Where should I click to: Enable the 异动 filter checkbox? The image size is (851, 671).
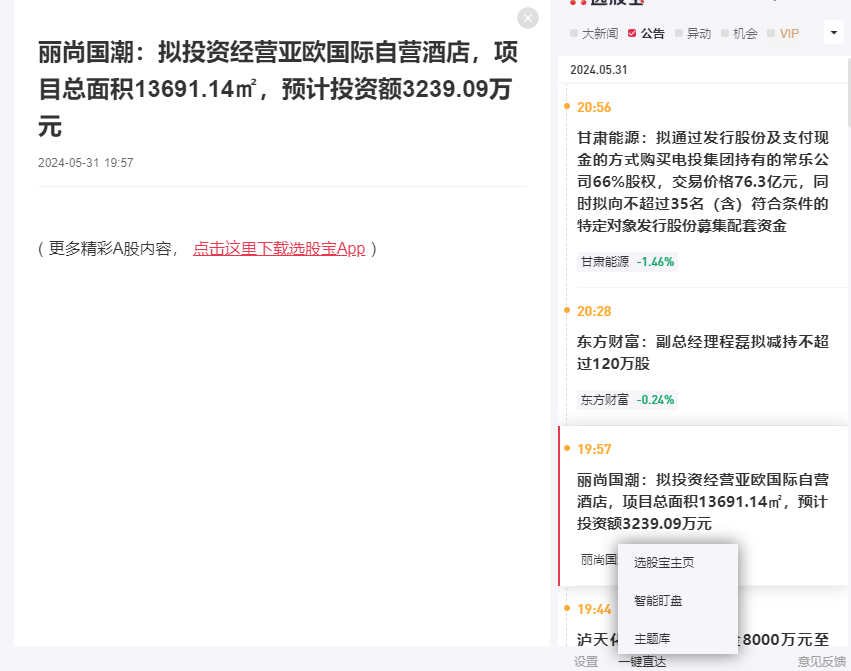tap(679, 33)
